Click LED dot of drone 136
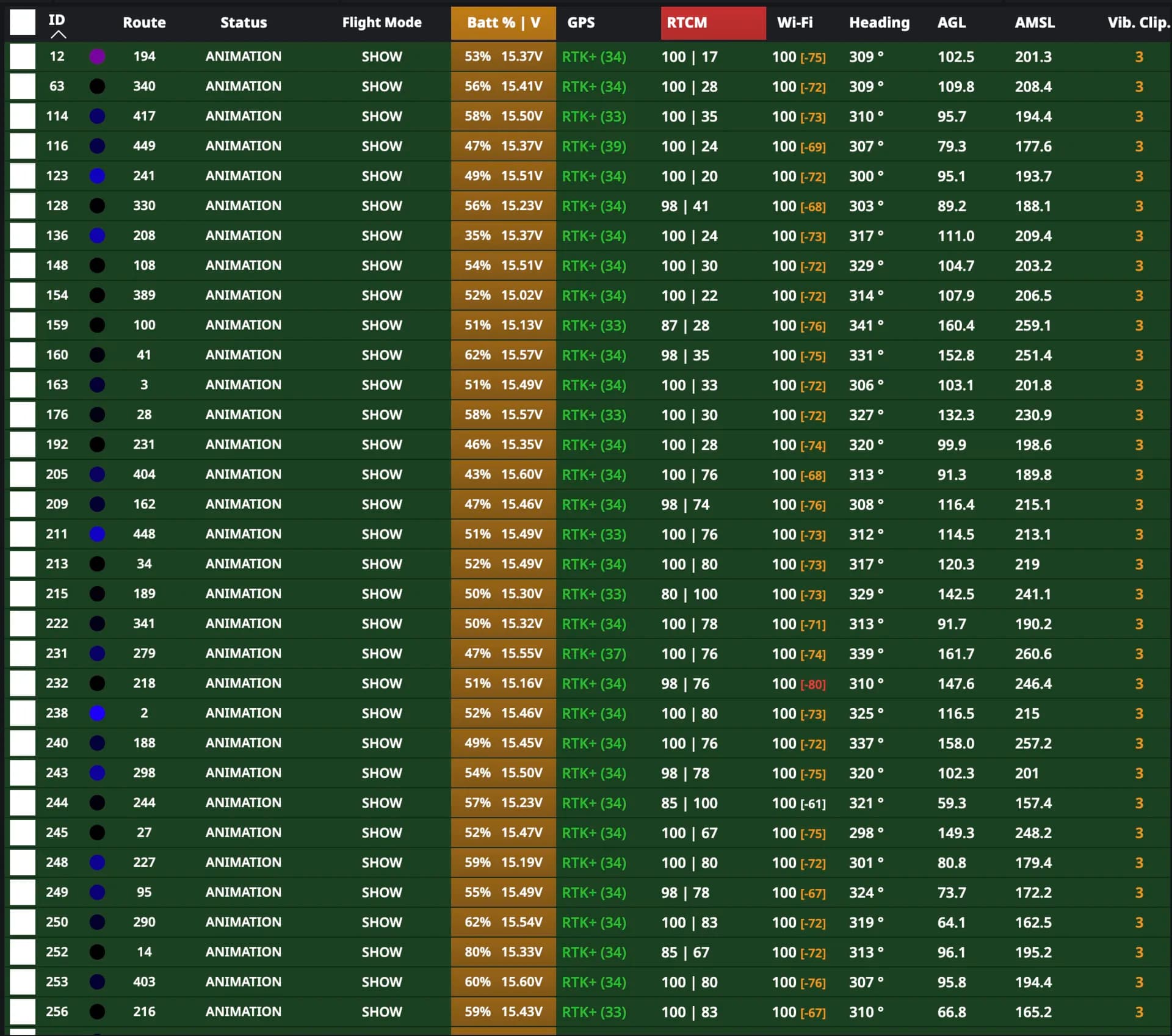Viewport: 1172px width, 1036px height. coord(97,236)
